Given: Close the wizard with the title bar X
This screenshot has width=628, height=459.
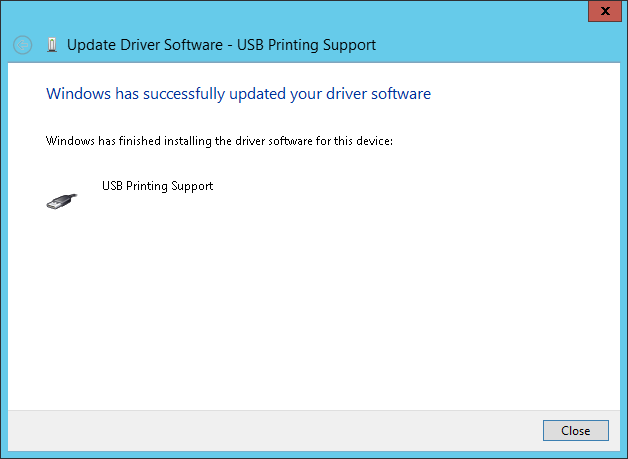Looking at the screenshot, I should click(602, 11).
